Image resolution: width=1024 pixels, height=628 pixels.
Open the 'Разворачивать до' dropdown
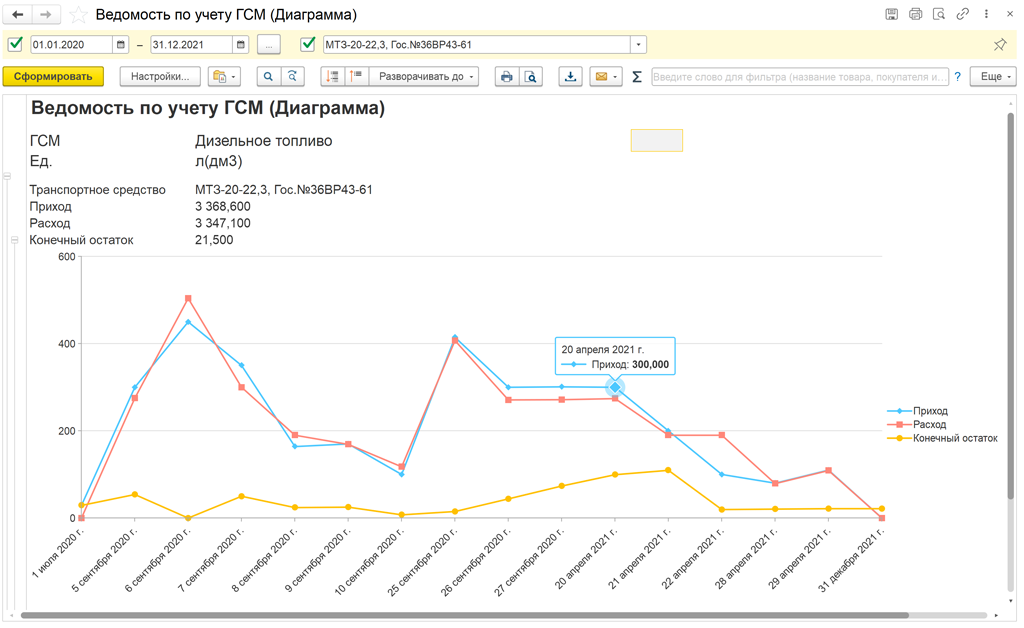pos(427,77)
